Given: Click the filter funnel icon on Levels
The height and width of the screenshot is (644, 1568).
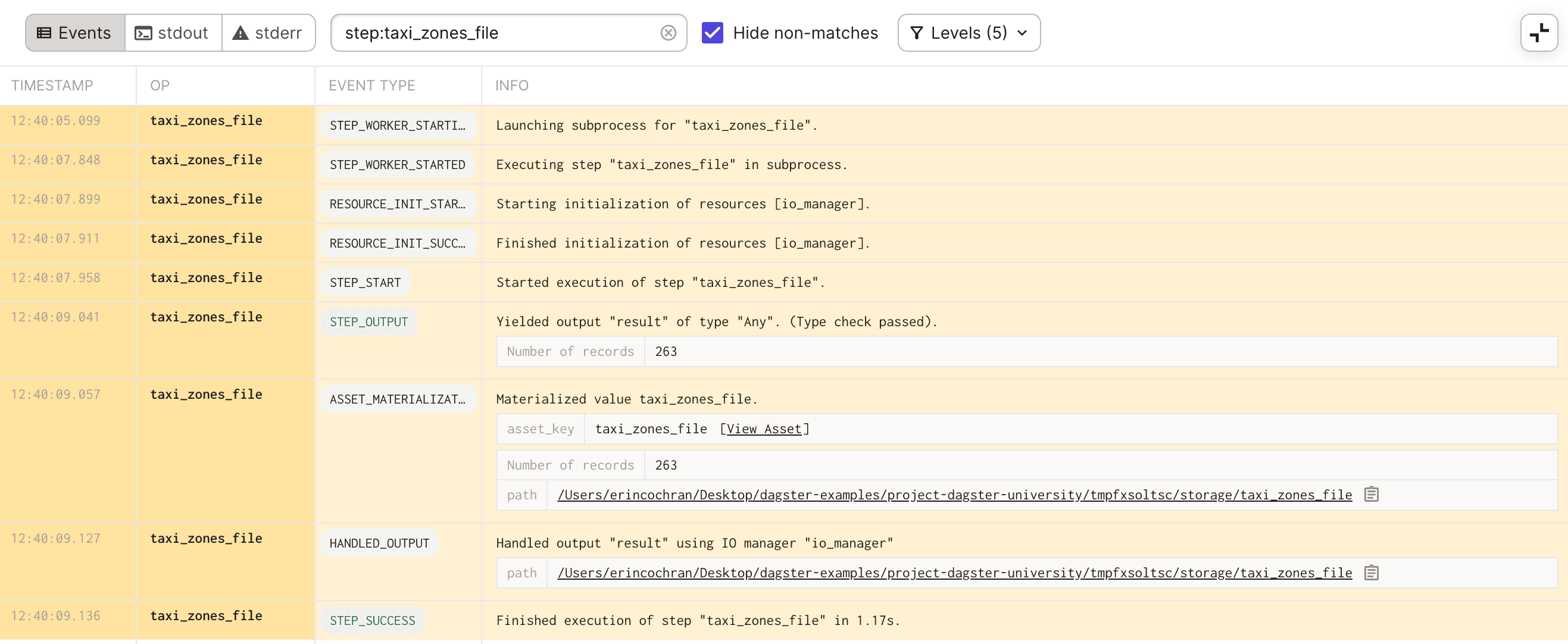Looking at the screenshot, I should point(918,33).
